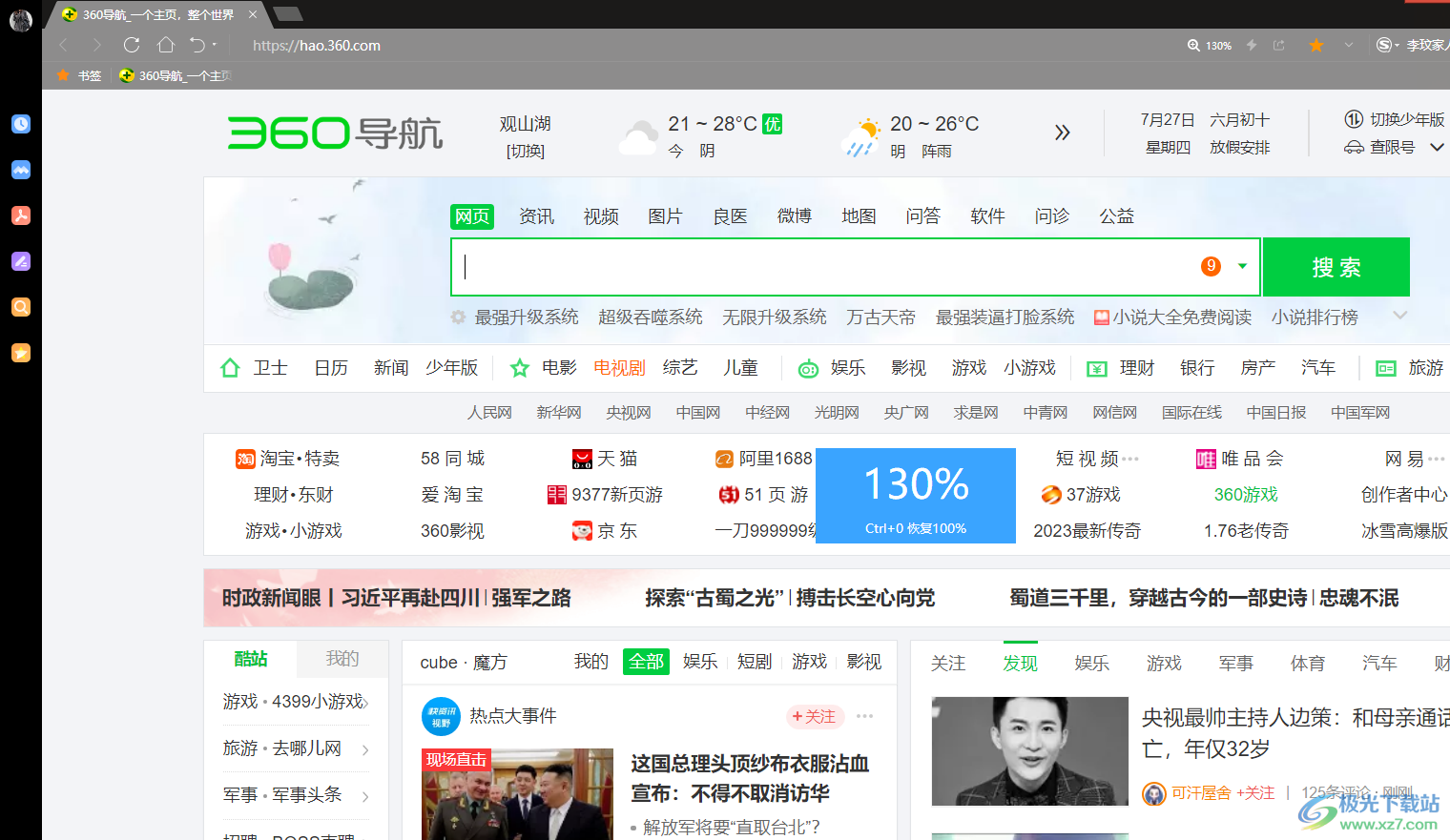The height and width of the screenshot is (840, 1450).
Task: Open the 小说大全免费阅读 link
Action: 1172,317
